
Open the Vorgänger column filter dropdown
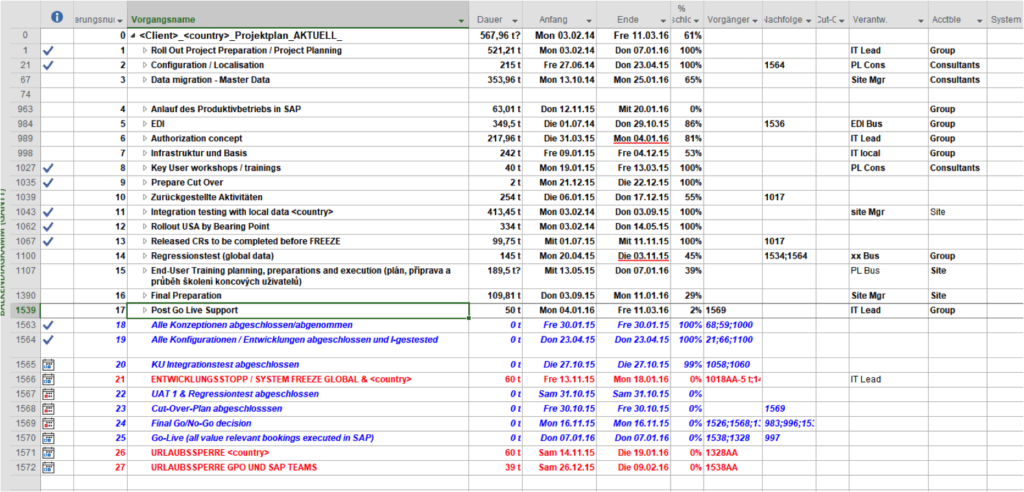[x=754, y=21]
